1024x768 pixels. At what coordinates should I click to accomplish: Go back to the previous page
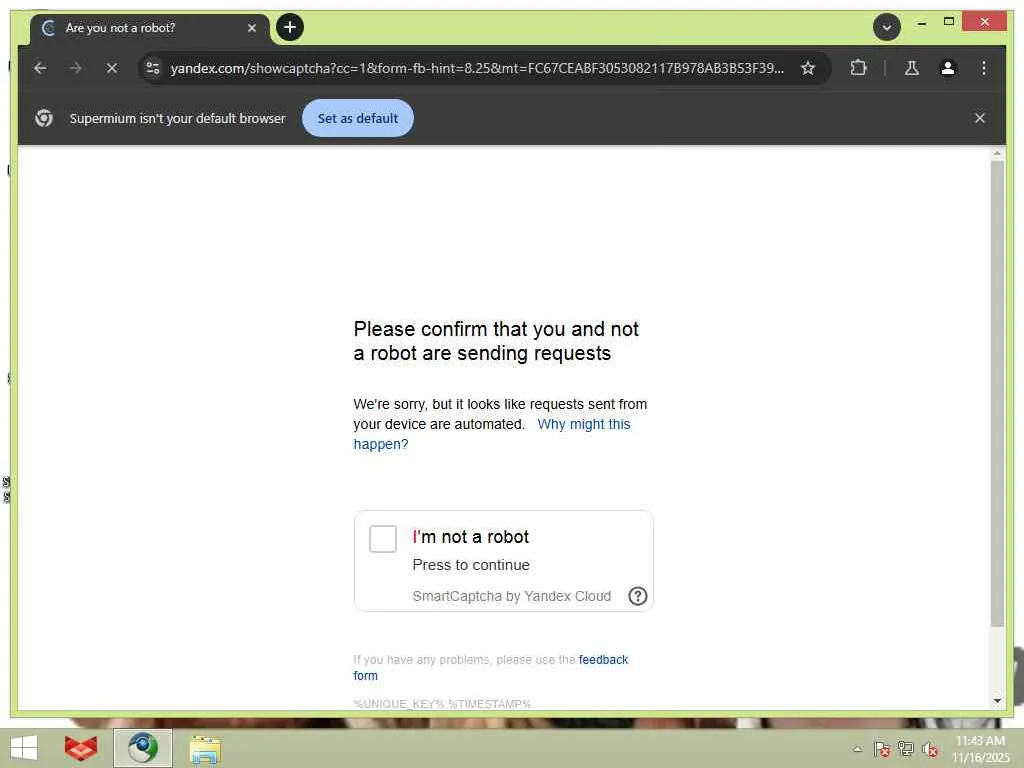click(x=40, y=68)
